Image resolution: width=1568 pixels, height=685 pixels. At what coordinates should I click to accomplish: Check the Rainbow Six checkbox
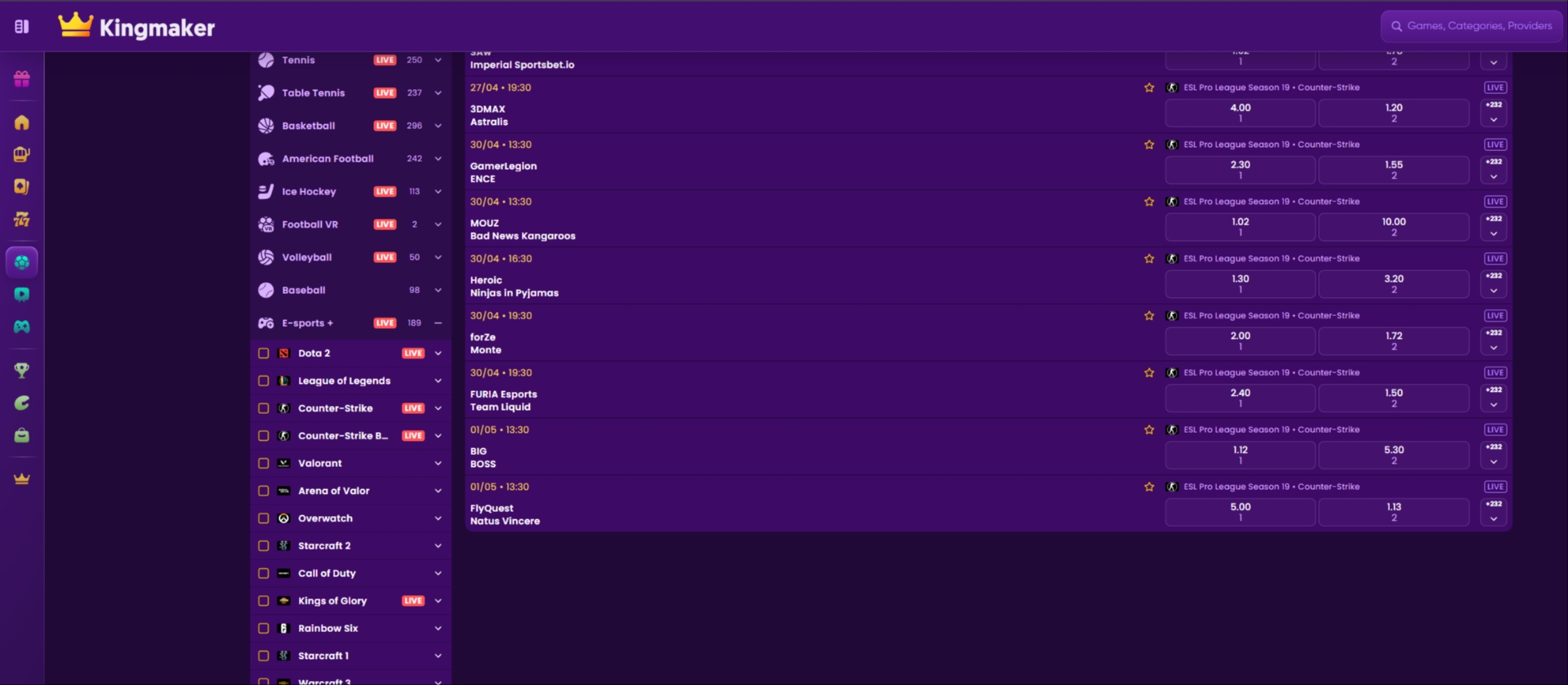pyautogui.click(x=264, y=629)
